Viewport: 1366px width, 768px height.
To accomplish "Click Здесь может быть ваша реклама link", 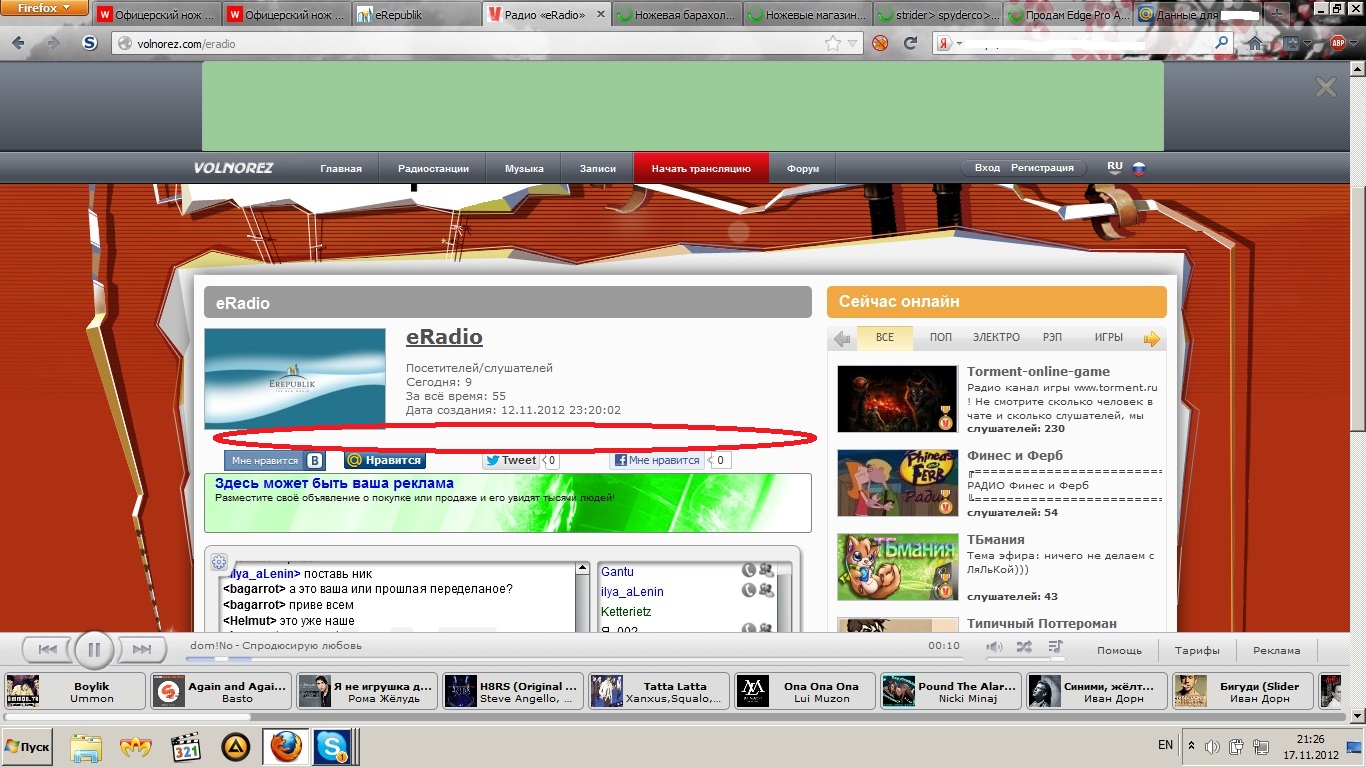I will coord(334,483).
